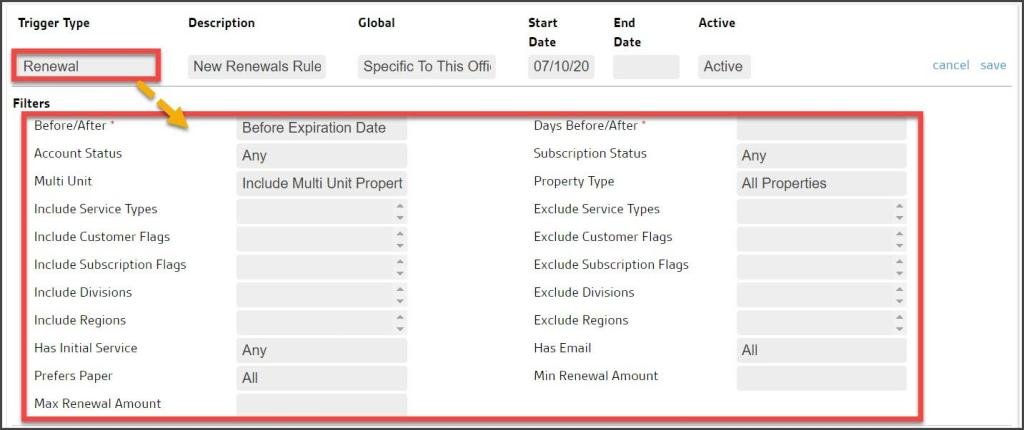
Task: Click the Include Service Types list stepper
Action: point(400,211)
